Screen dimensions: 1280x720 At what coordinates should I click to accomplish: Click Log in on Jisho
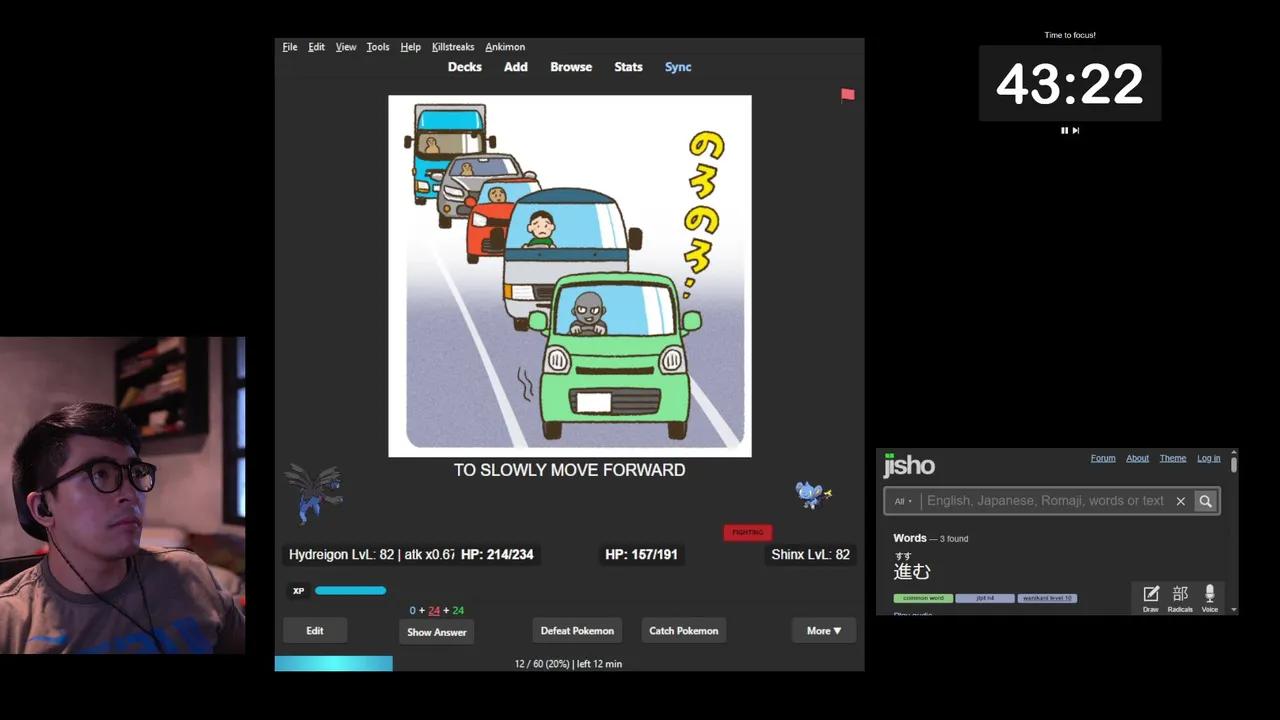(1209, 458)
